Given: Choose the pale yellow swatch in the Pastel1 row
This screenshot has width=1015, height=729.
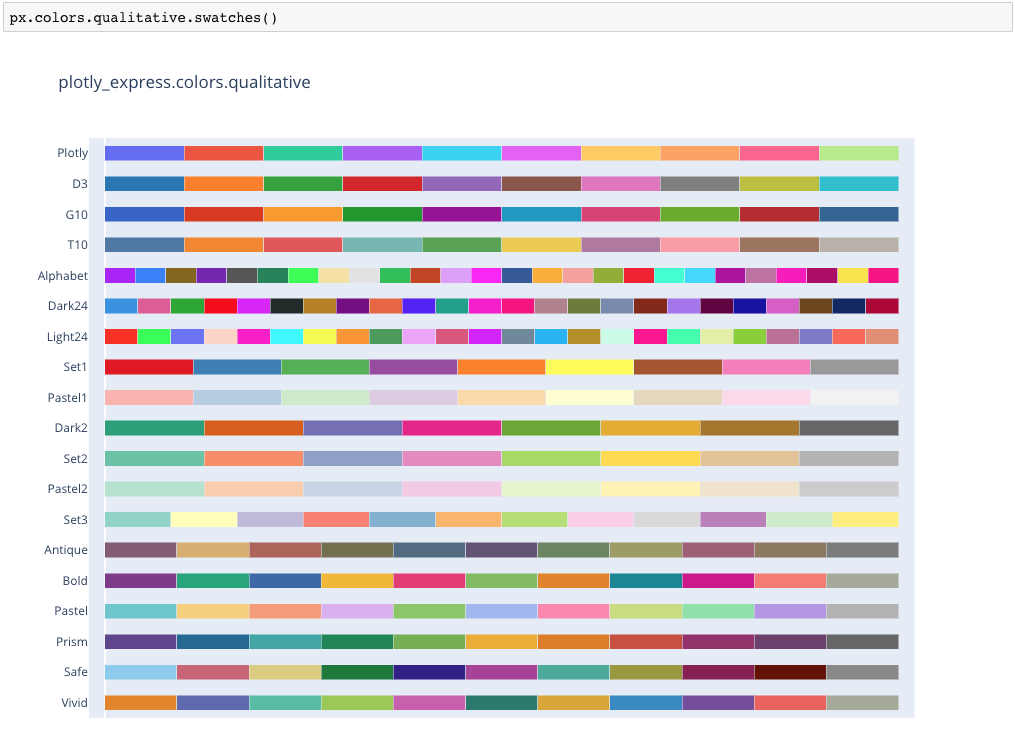Looking at the screenshot, I should [589, 398].
